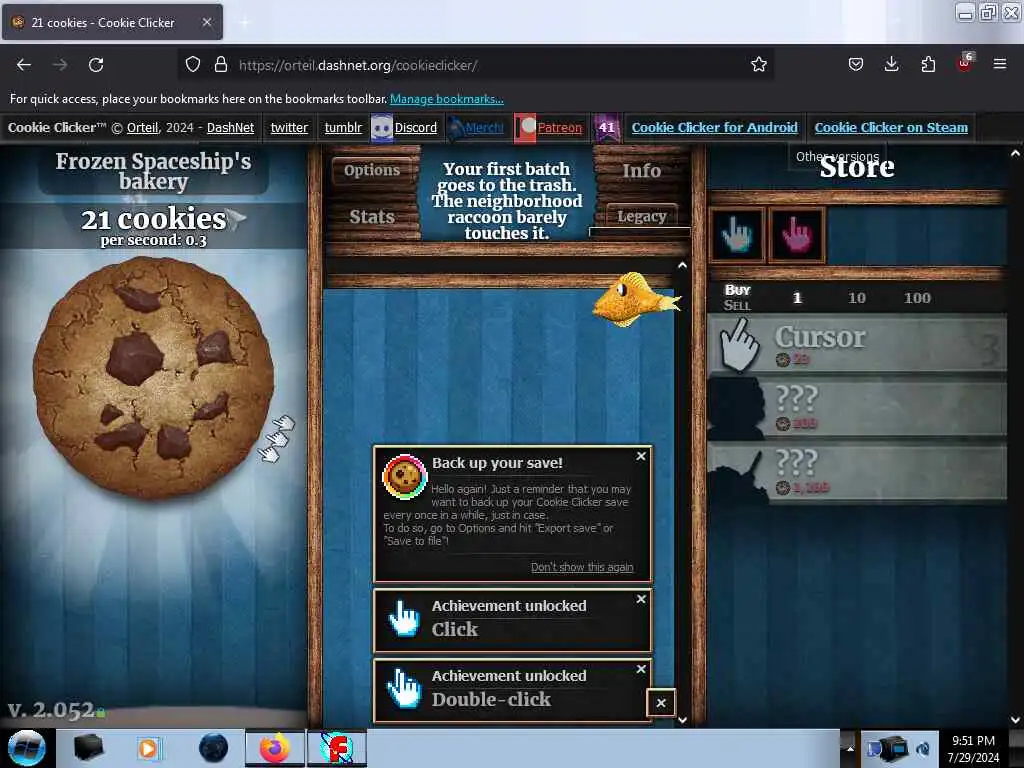The height and width of the screenshot is (768, 1024).
Task: Collapse the middle panel with up chevron
Action: pos(682,265)
